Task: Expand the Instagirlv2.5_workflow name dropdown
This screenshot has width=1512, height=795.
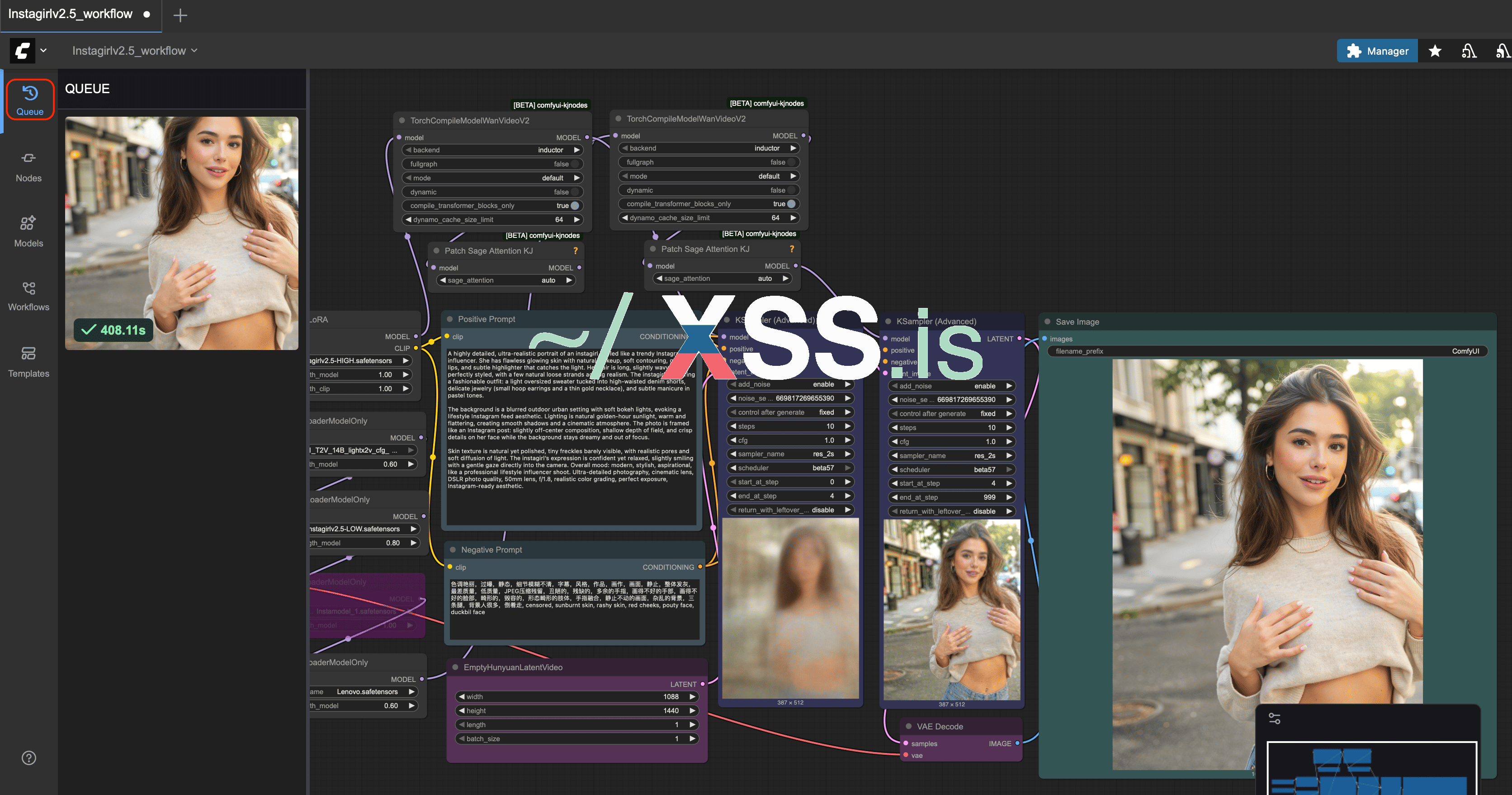Action: [x=195, y=51]
